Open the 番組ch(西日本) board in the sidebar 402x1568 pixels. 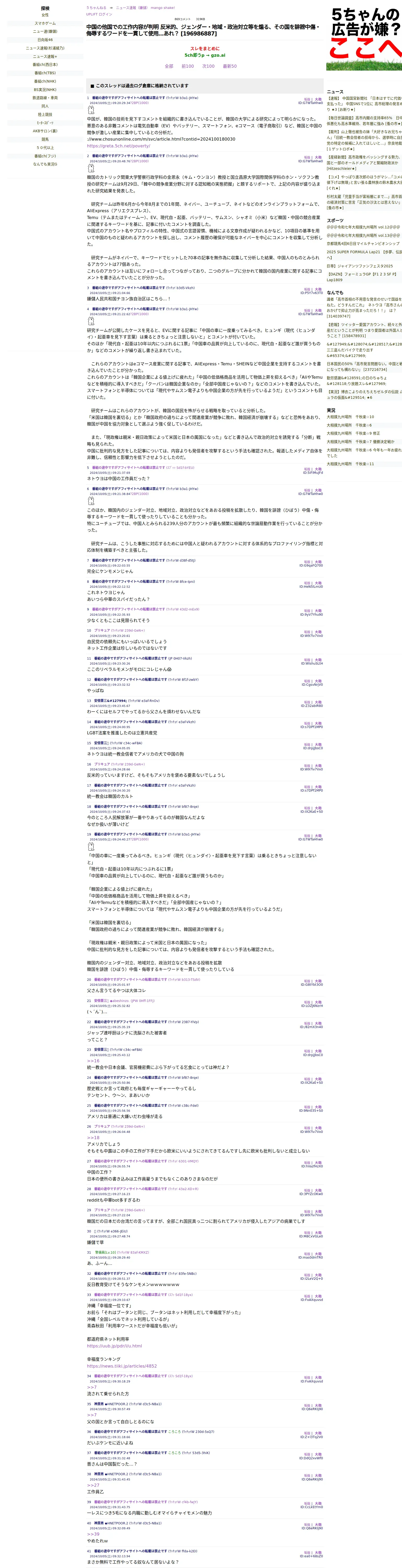click(x=45, y=65)
